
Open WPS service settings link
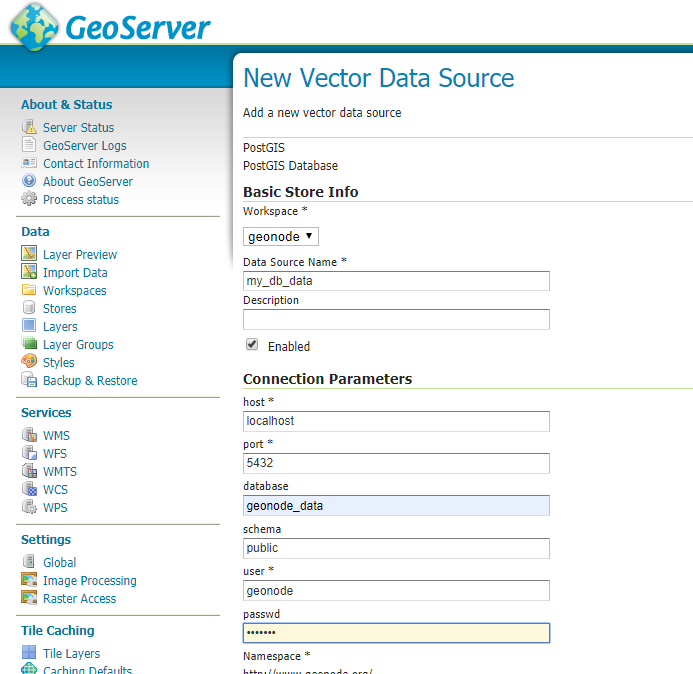(55, 508)
